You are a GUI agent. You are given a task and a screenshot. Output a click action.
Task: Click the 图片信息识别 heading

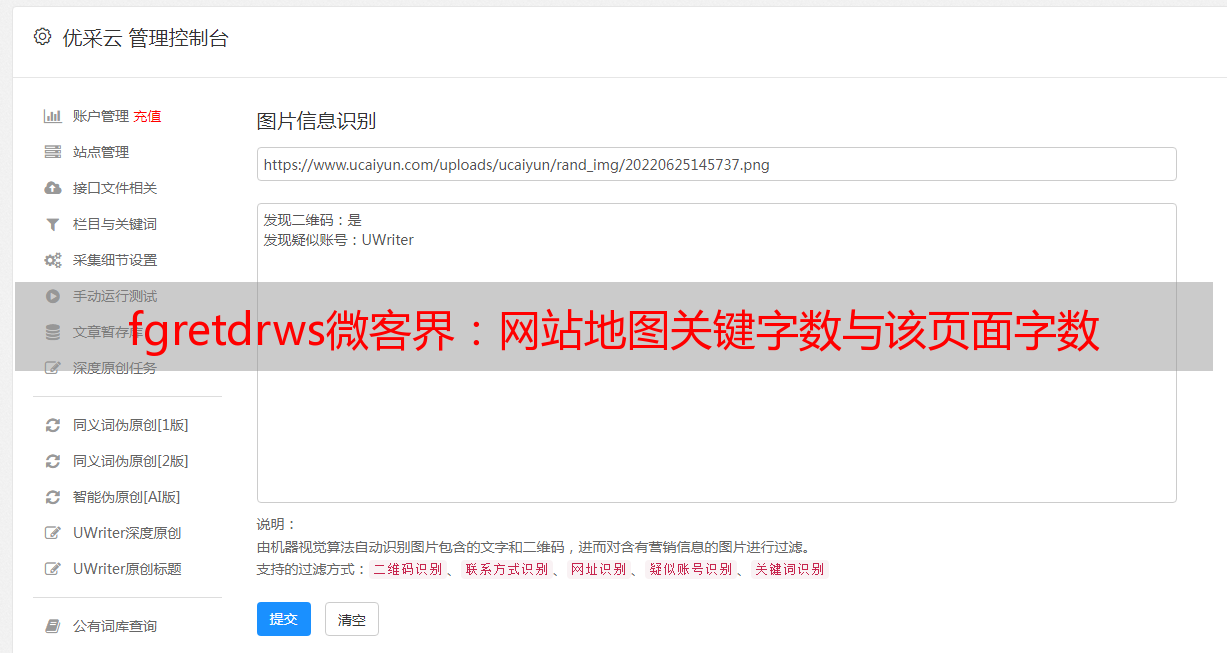tap(316, 121)
